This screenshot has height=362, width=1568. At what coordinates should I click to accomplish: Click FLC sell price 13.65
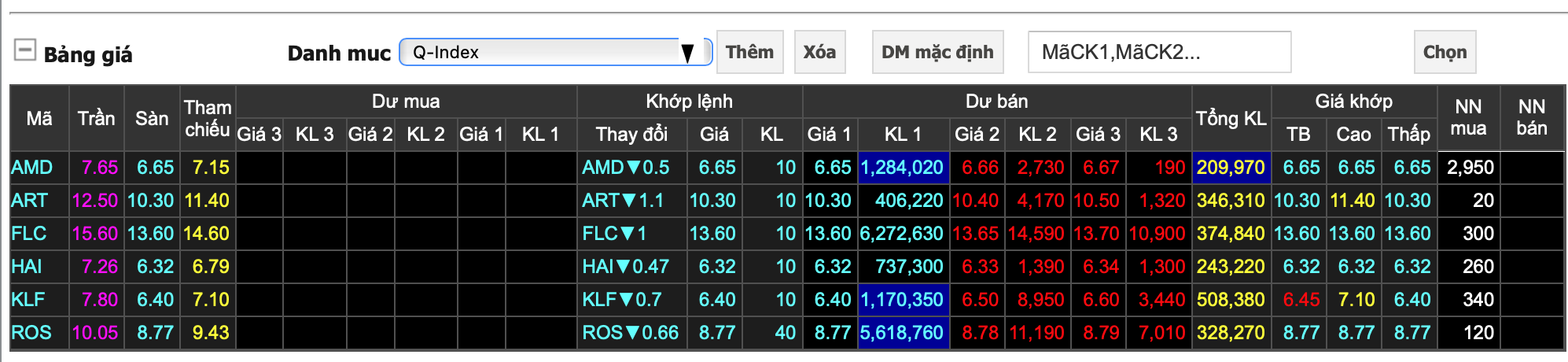click(976, 234)
